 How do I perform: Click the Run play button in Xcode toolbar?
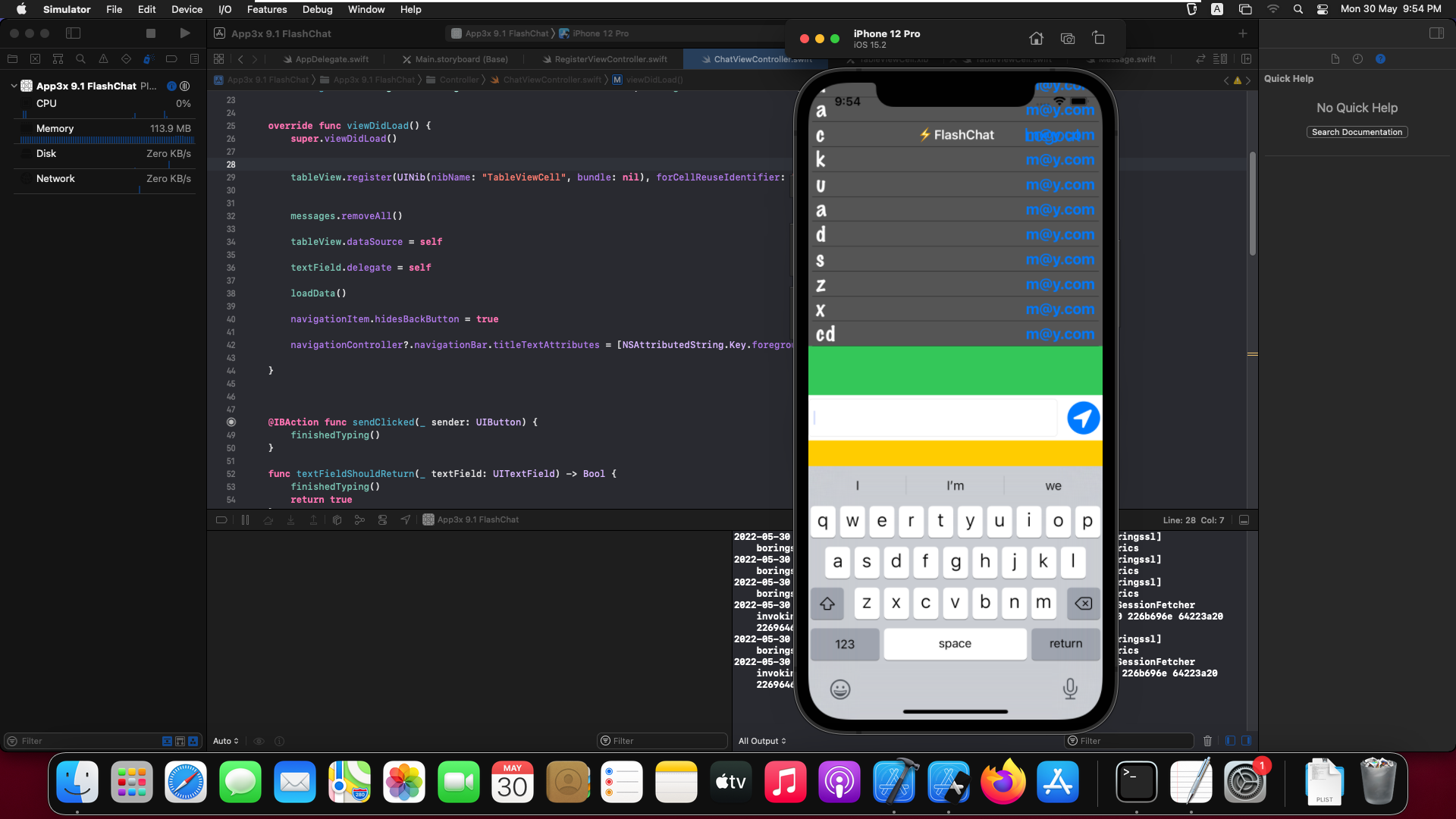184,33
